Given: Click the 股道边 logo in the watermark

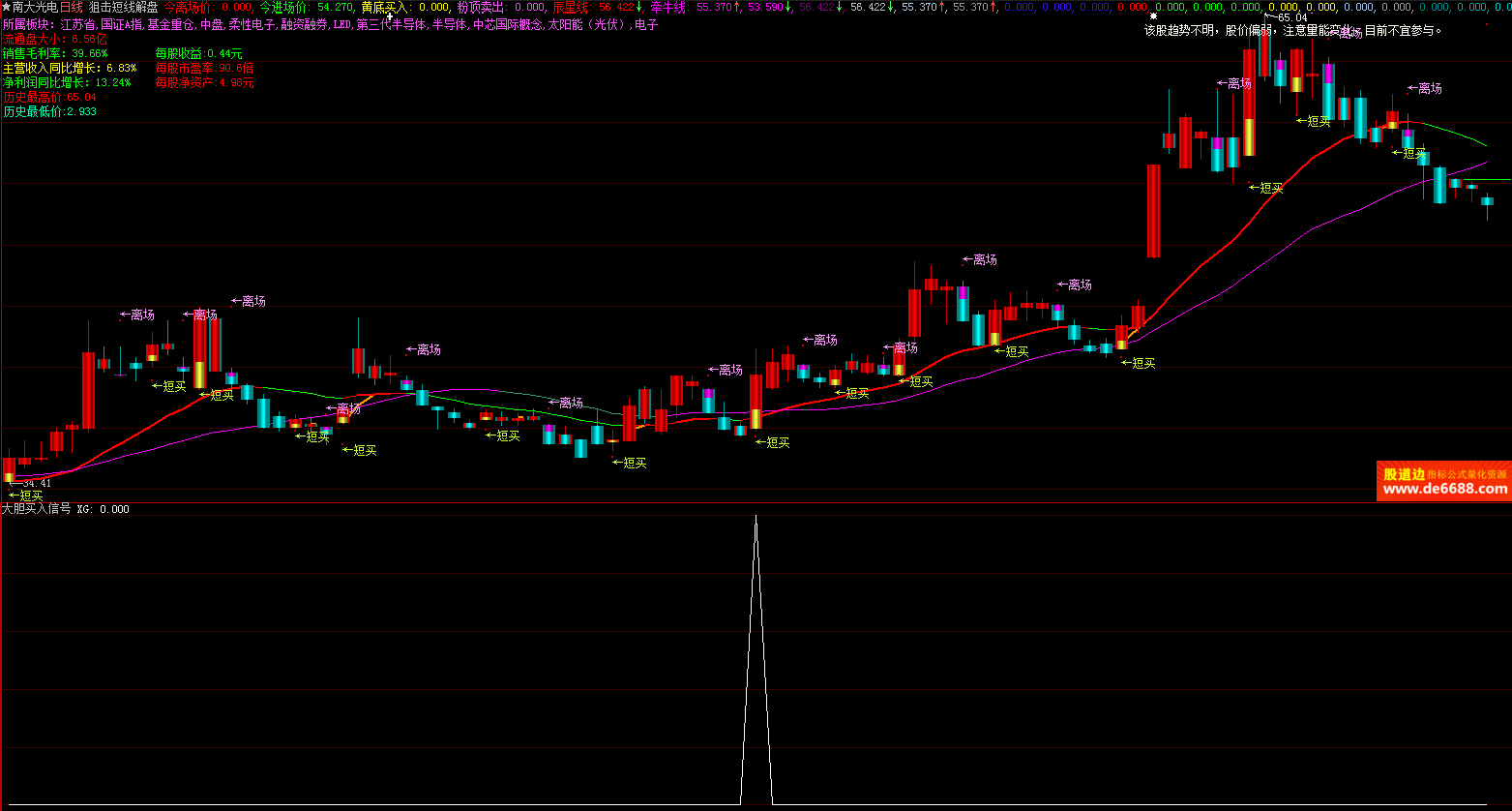Looking at the screenshot, I should tap(1404, 474).
